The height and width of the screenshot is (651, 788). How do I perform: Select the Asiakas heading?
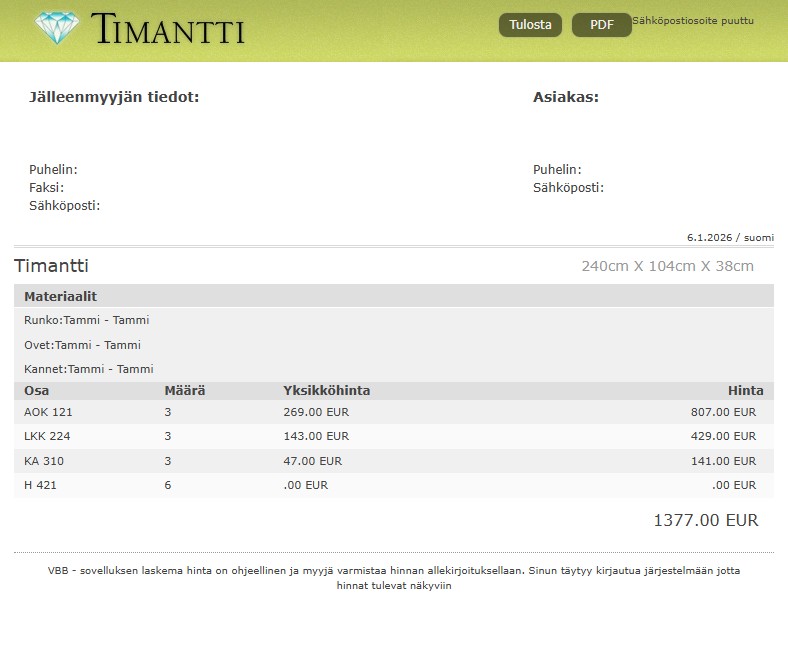point(565,97)
